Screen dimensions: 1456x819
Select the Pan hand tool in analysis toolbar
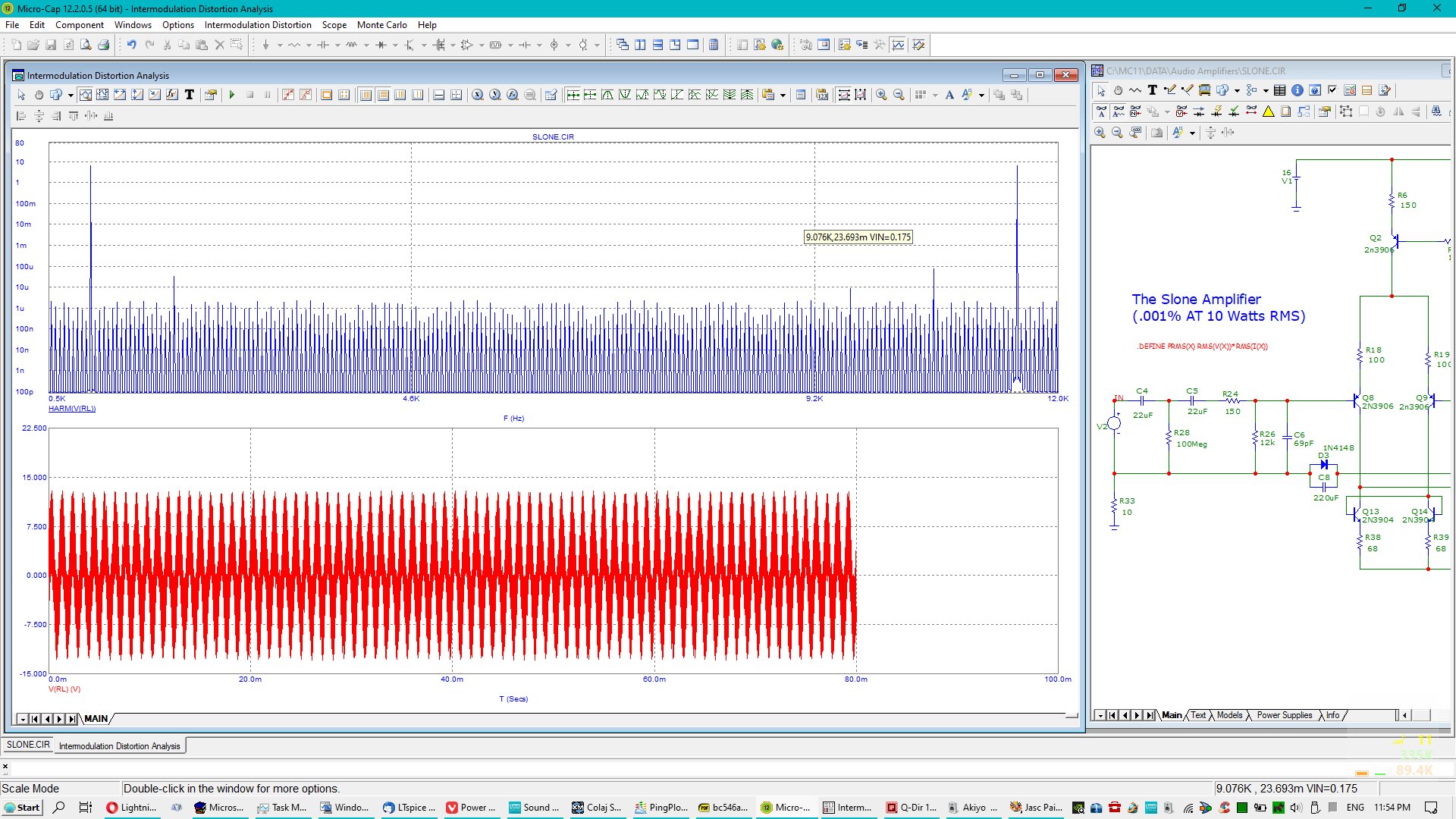click(x=39, y=95)
